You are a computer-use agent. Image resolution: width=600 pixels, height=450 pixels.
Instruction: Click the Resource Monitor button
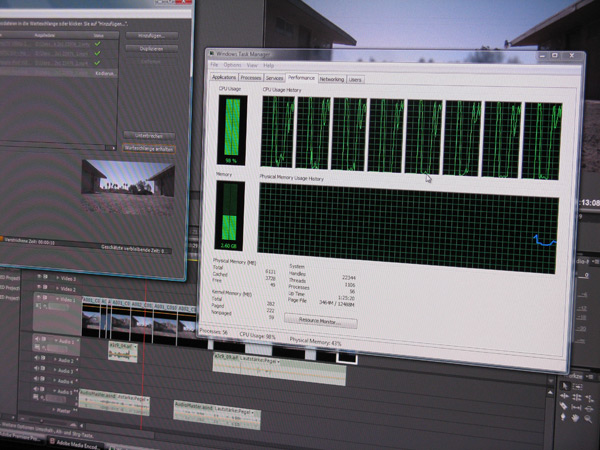click(x=320, y=322)
